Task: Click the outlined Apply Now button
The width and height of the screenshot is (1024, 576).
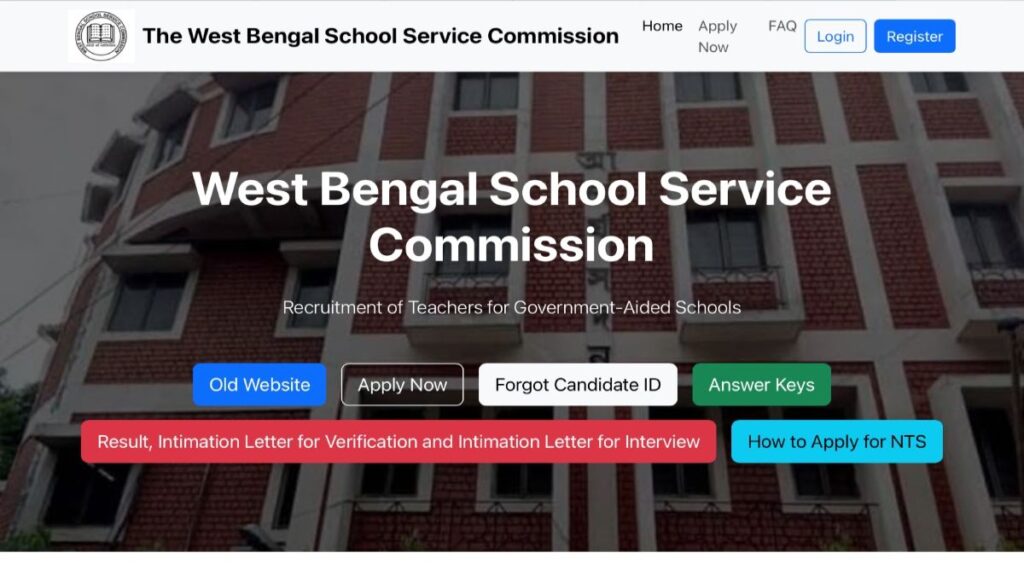Action: click(x=402, y=385)
